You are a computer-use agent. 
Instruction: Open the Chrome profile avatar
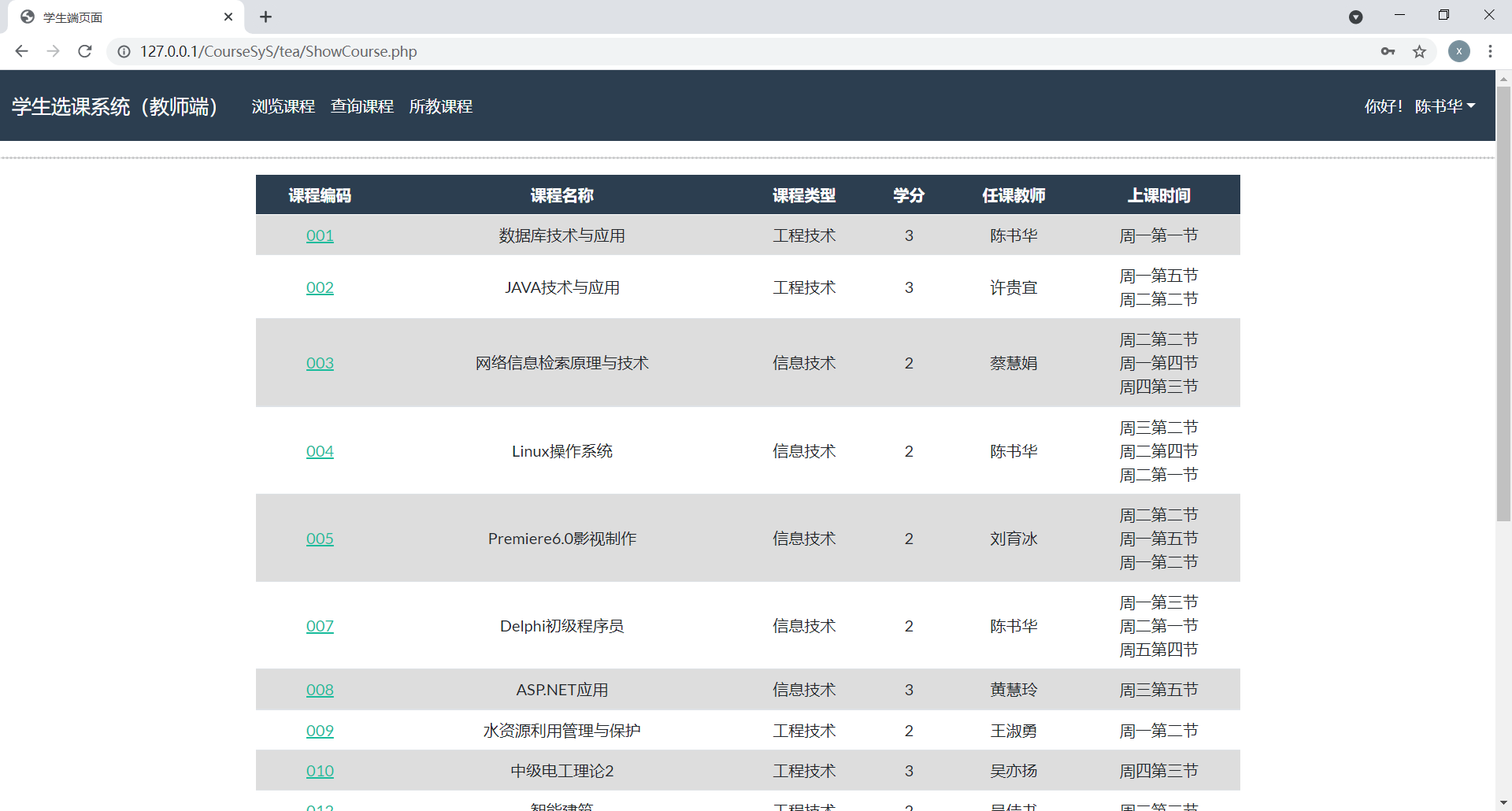(x=1458, y=51)
